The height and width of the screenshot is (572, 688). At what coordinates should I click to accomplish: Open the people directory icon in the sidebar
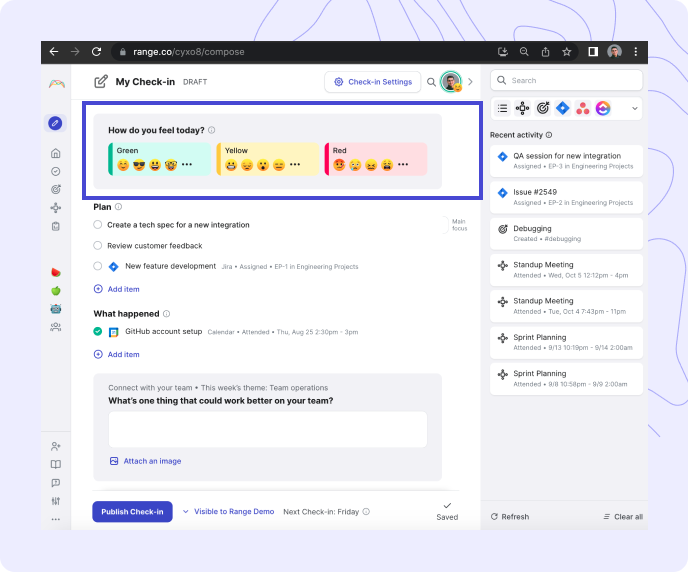tap(56, 327)
